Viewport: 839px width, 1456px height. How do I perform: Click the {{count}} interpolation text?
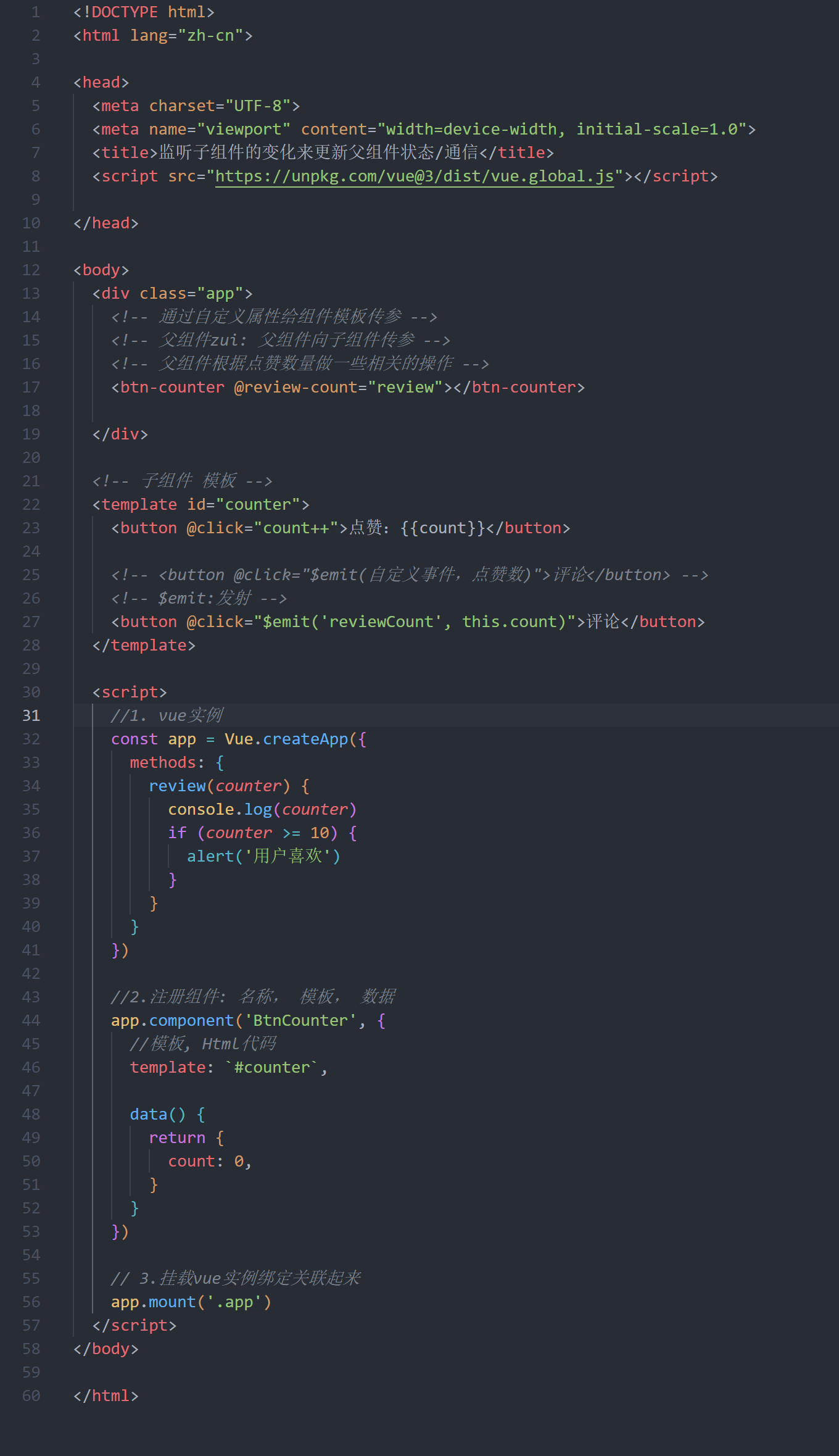point(443,528)
